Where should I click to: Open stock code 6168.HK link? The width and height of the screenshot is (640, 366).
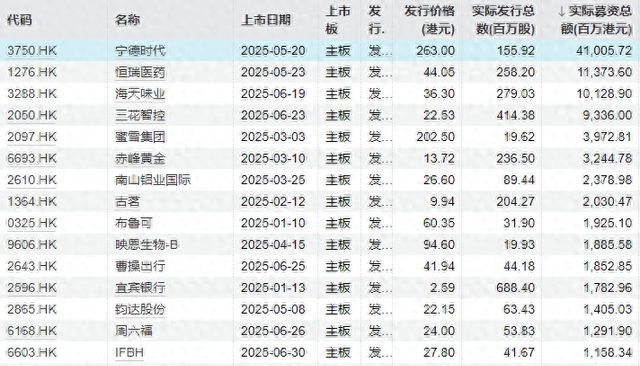click(x=32, y=331)
